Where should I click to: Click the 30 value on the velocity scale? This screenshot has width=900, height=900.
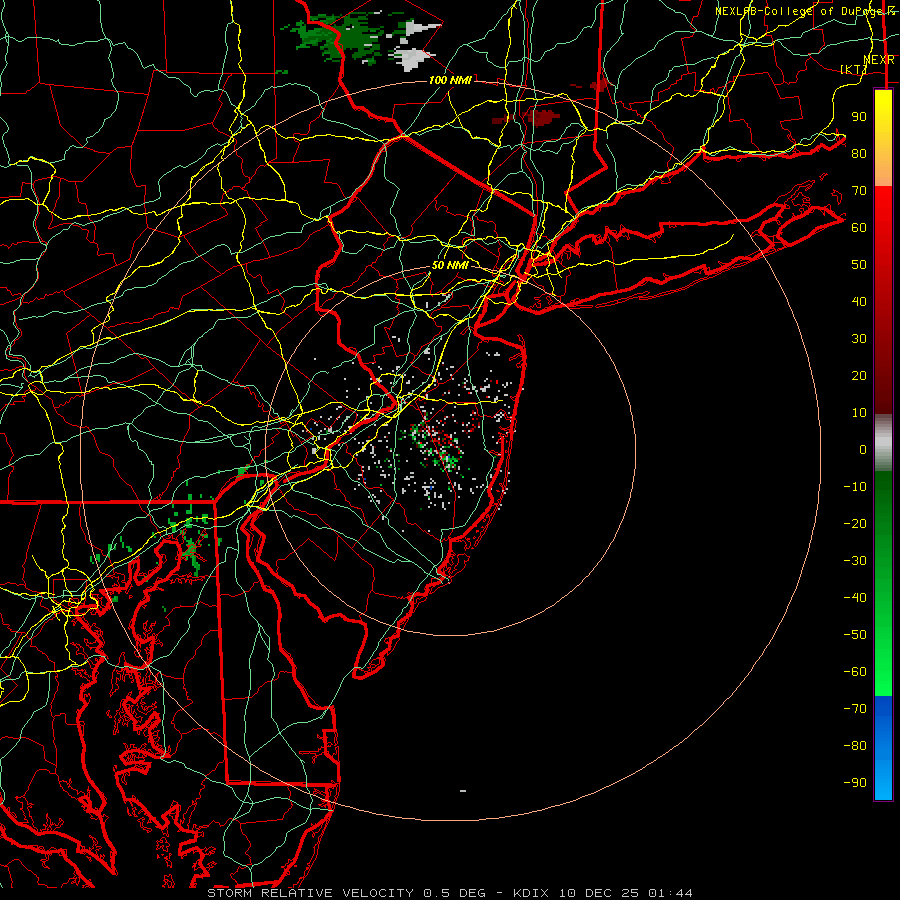click(x=859, y=339)
